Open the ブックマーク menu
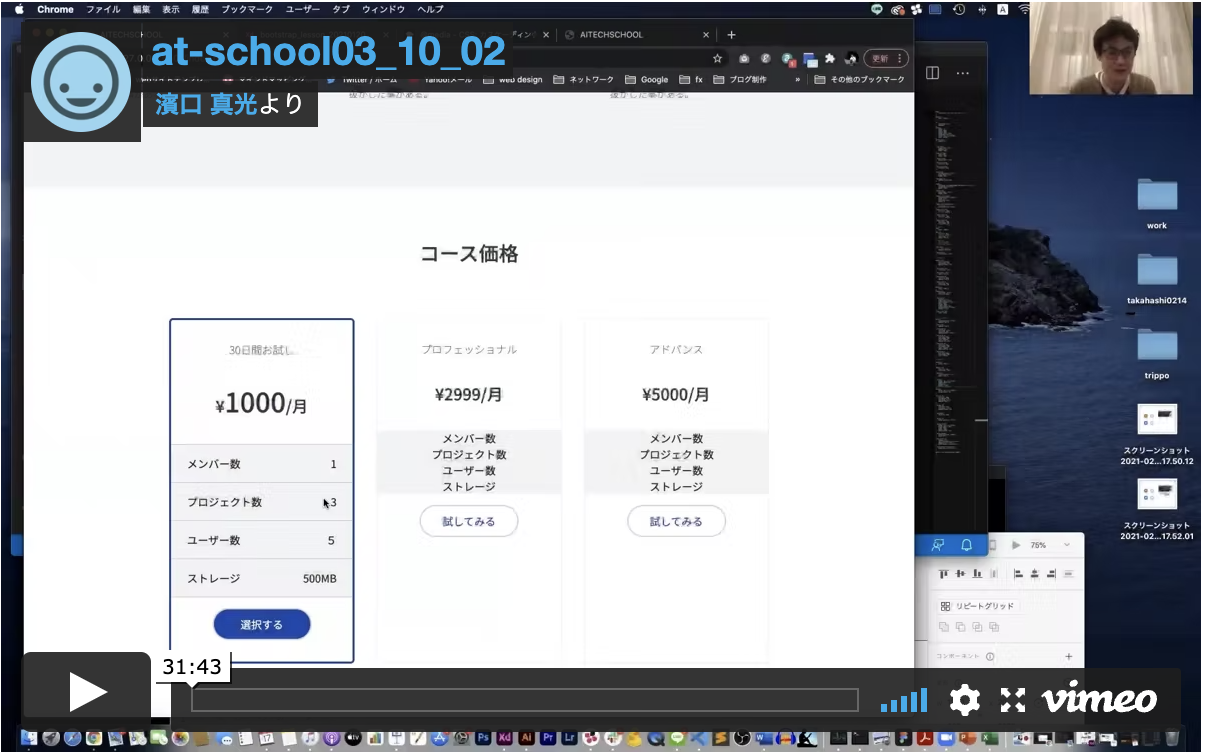This screenshot has width=1210, height=754. 247,9
